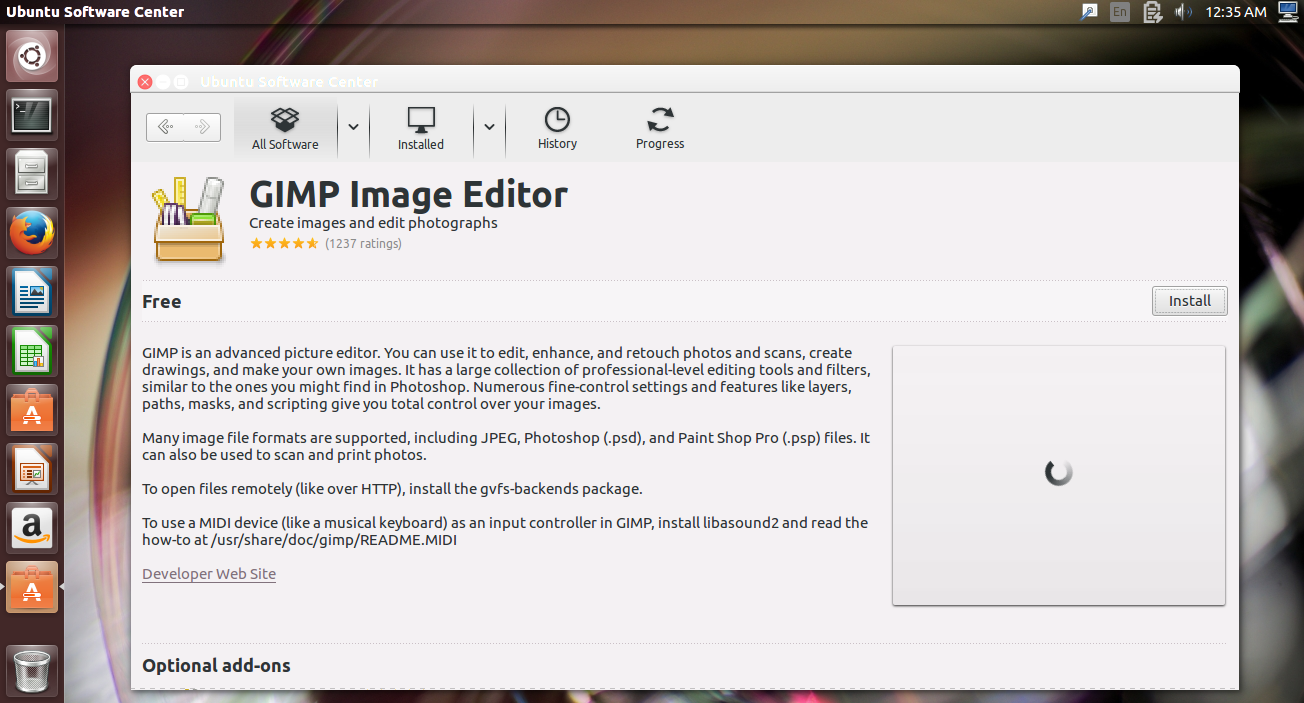Image resolution: width=1304 pixels, height=703 pixels.
Task: Open Amazon from the dock
Action: click(x=32, y=529)
